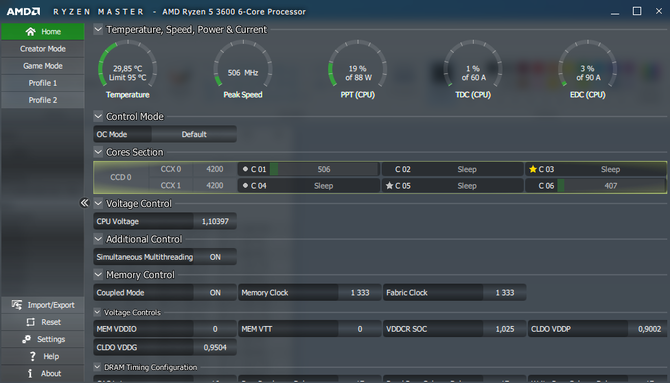Viewport: 670px width, 383px height.
Task: Click the About info icon
Action: point(30,373)
